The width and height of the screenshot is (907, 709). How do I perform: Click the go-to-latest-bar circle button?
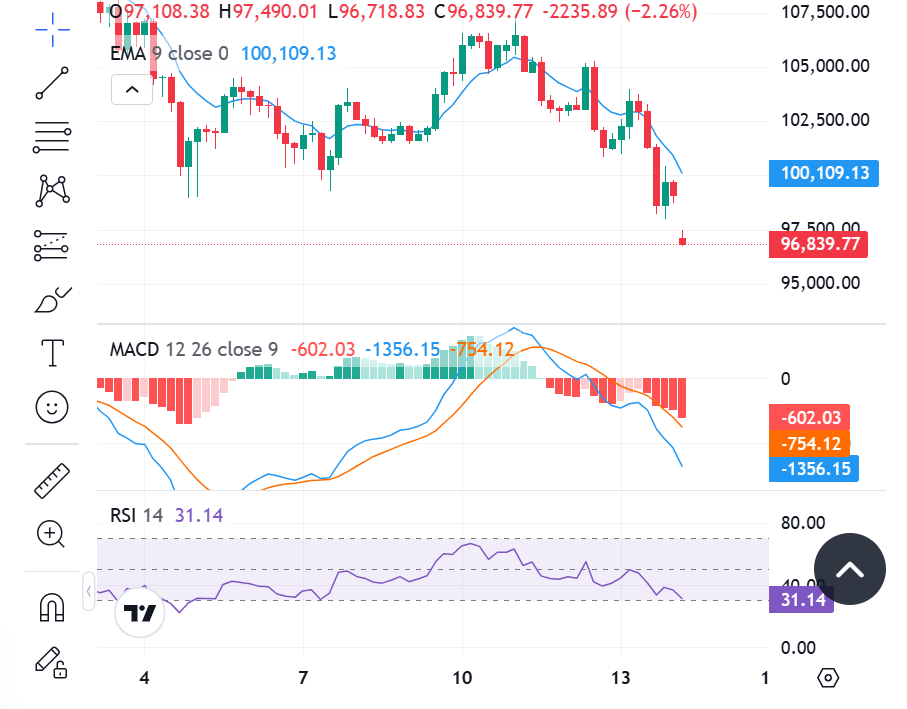click(x=849, y=568)
